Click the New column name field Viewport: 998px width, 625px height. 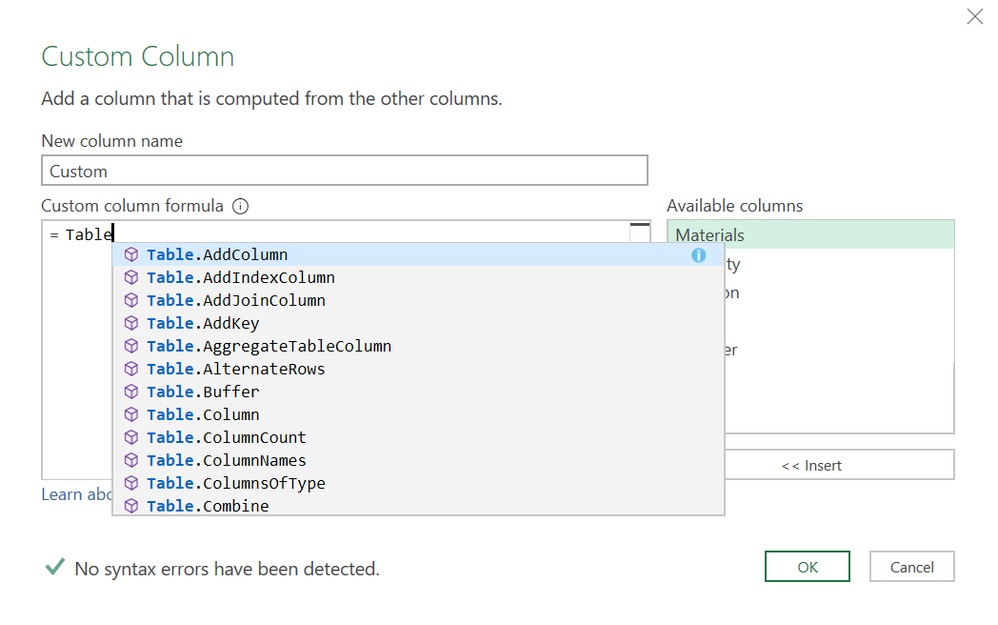point(344,171)
